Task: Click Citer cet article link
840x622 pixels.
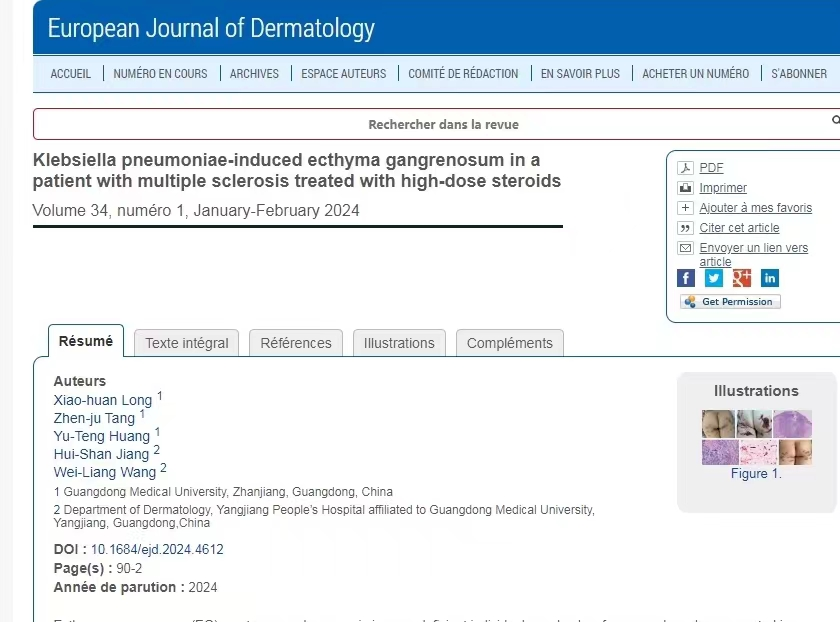Action: coord(739,228)
